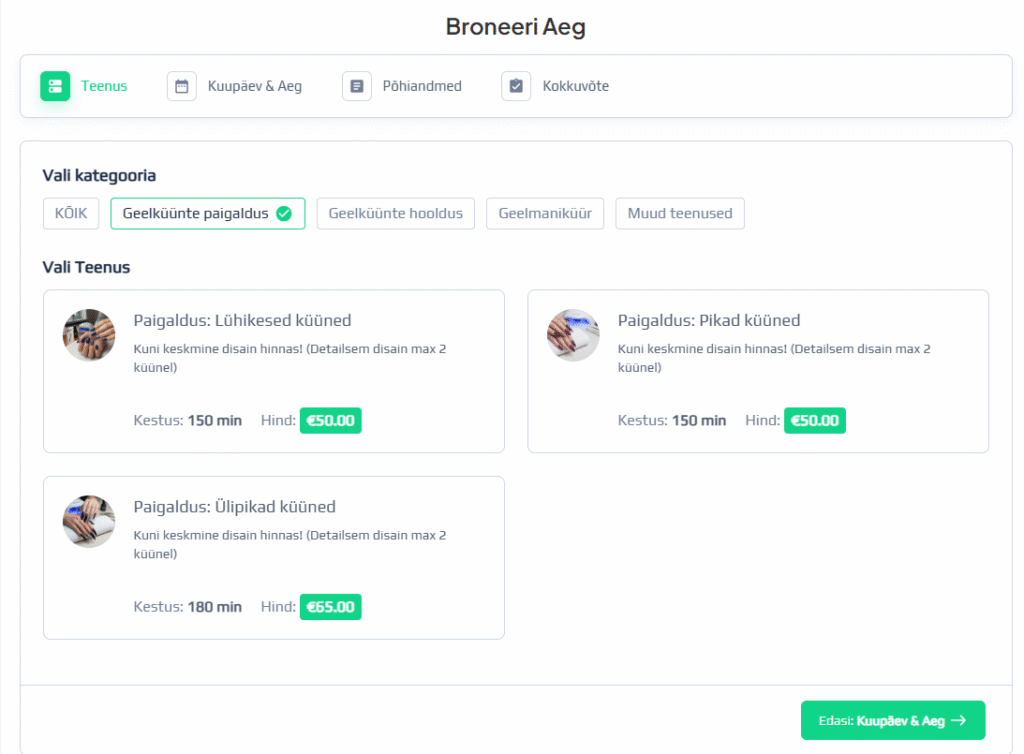
Task: Click the Kokkuvõte clipboard check icon
Action: (516, 86)
